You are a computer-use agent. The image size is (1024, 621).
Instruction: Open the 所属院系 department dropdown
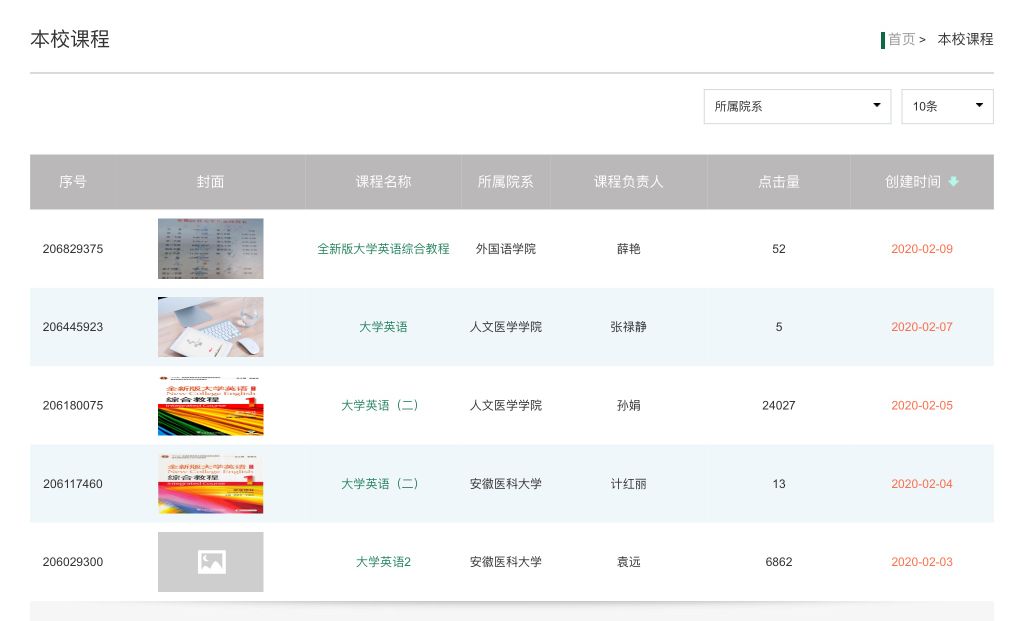click(x=796, y=106)
